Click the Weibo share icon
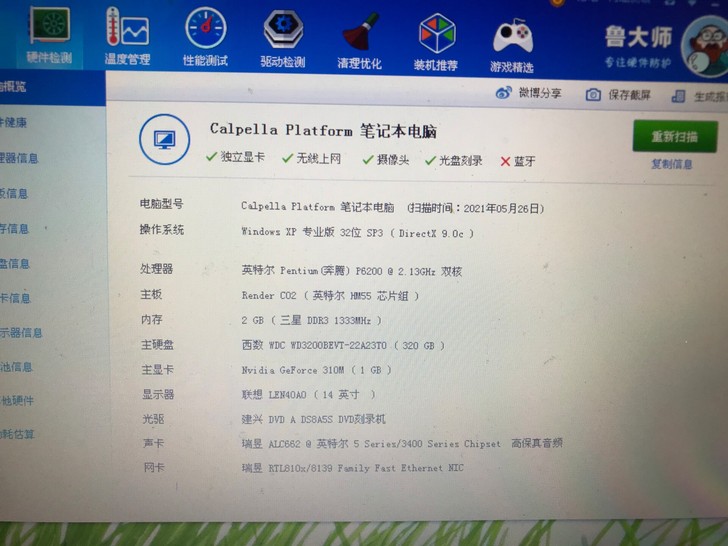 (x=504, y=93)
